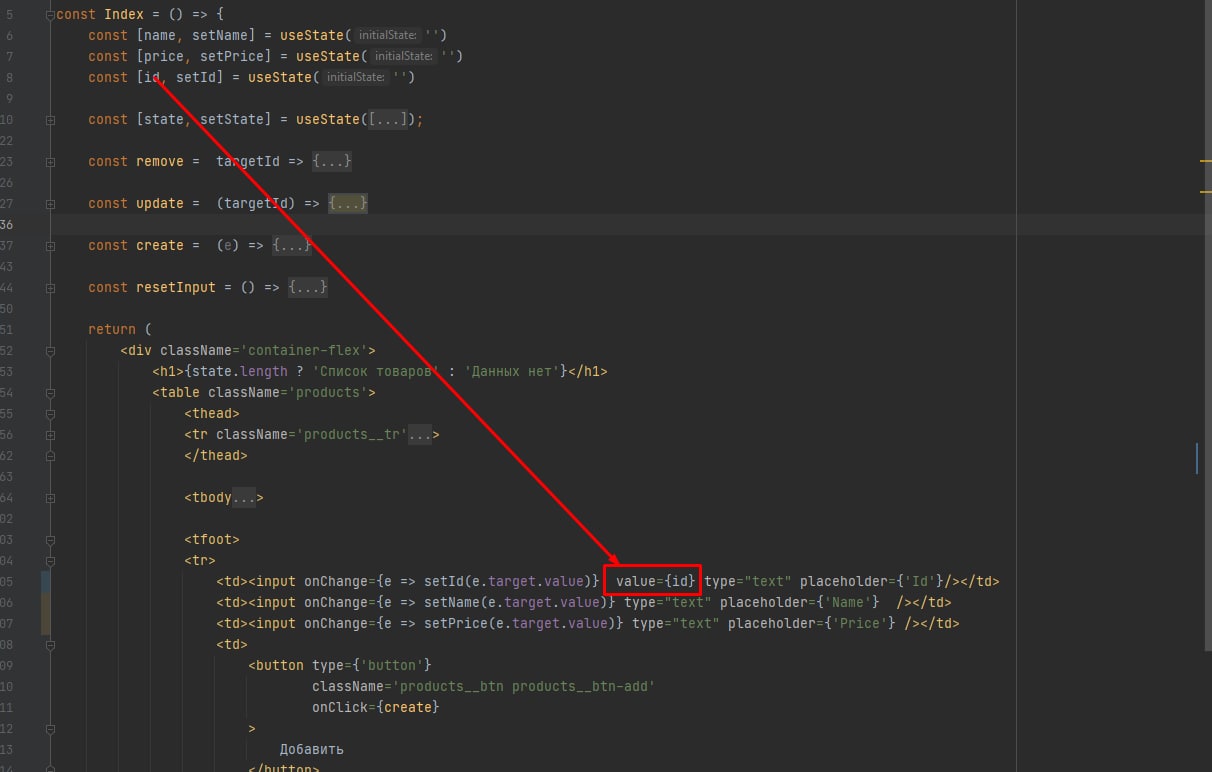The image size is (1212, 772).
Task: Click the word resetInput
Action: coord(176,287)
